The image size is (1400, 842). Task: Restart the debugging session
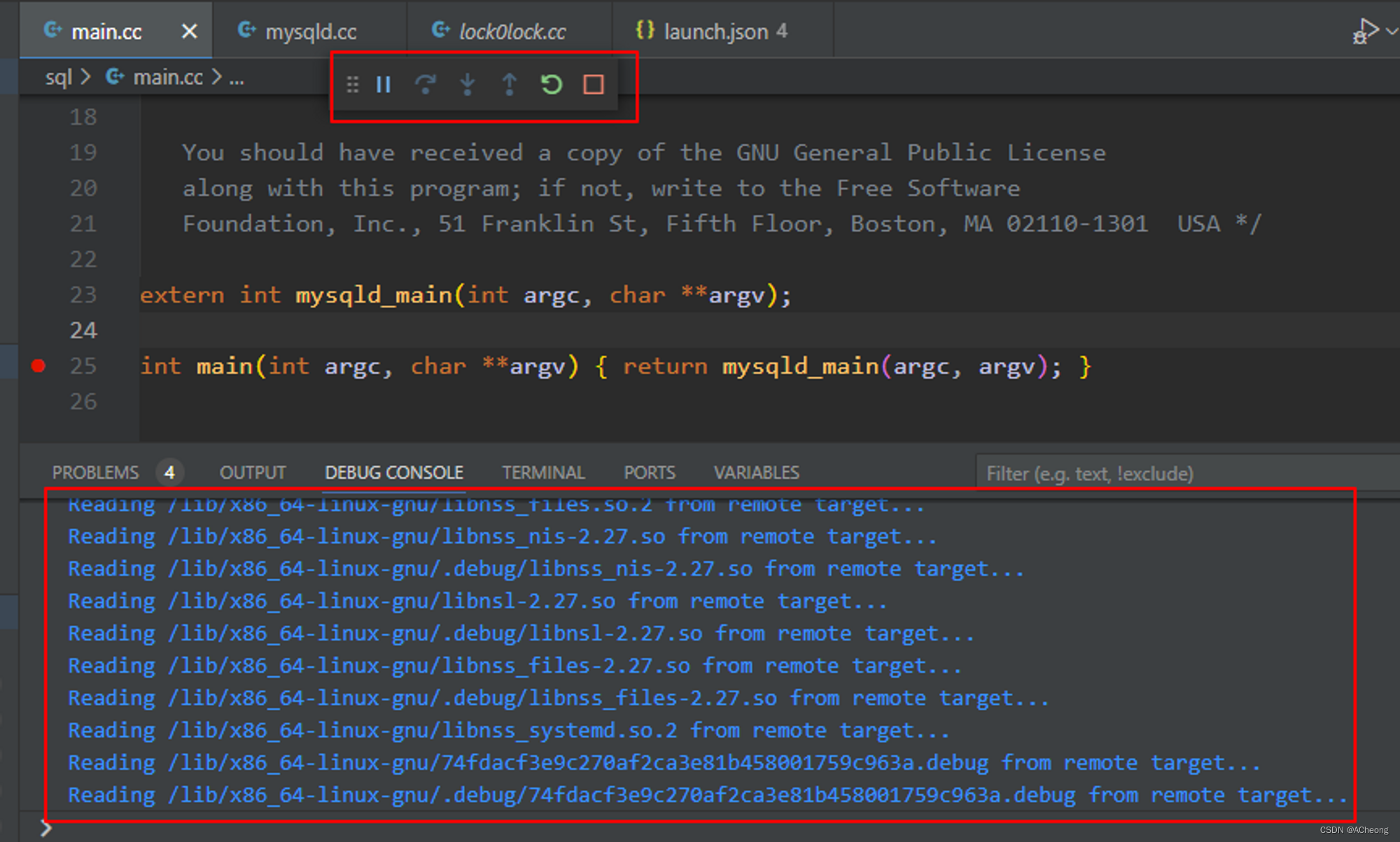552,85
